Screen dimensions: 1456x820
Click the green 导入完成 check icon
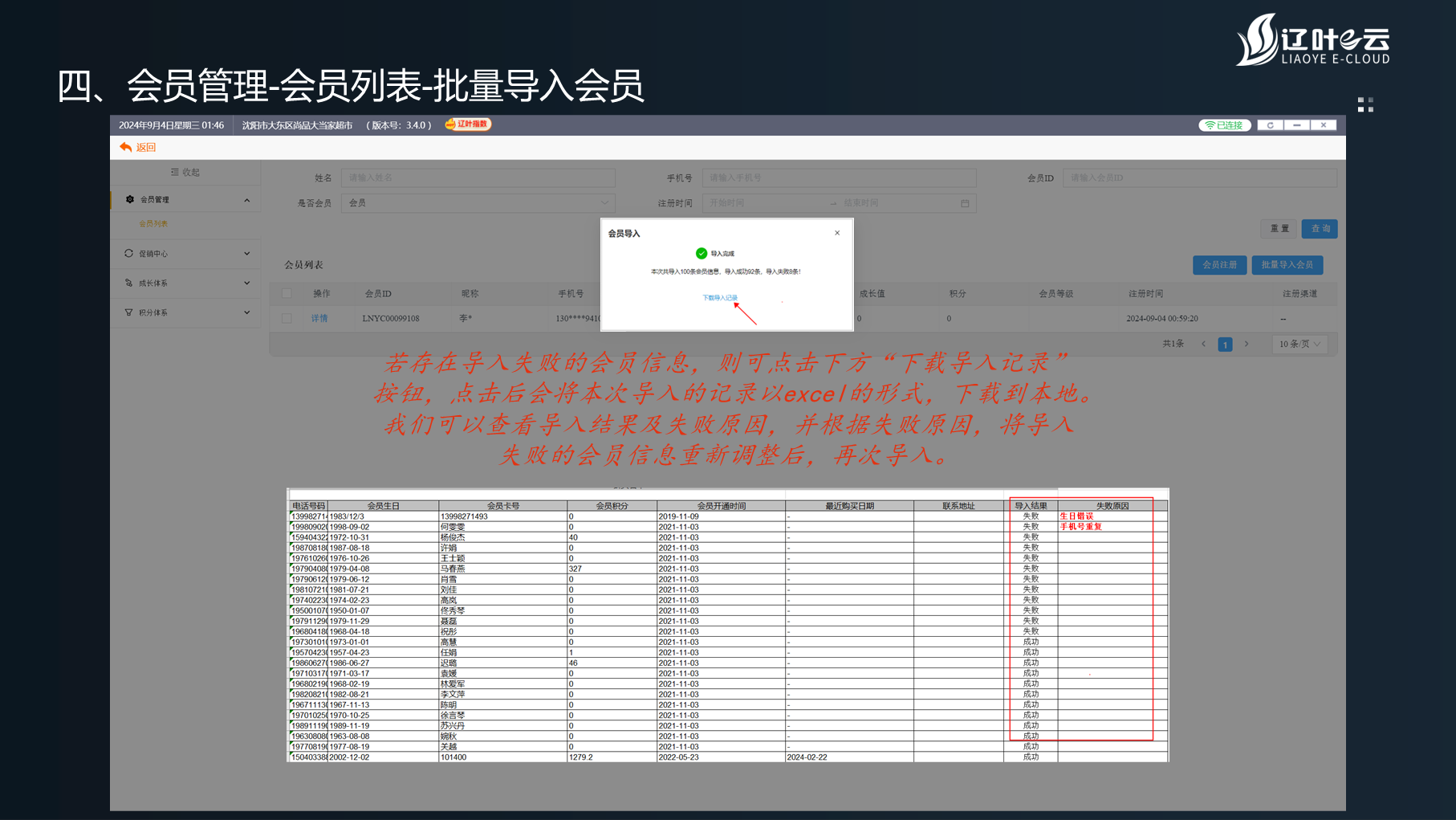point(701,253)
